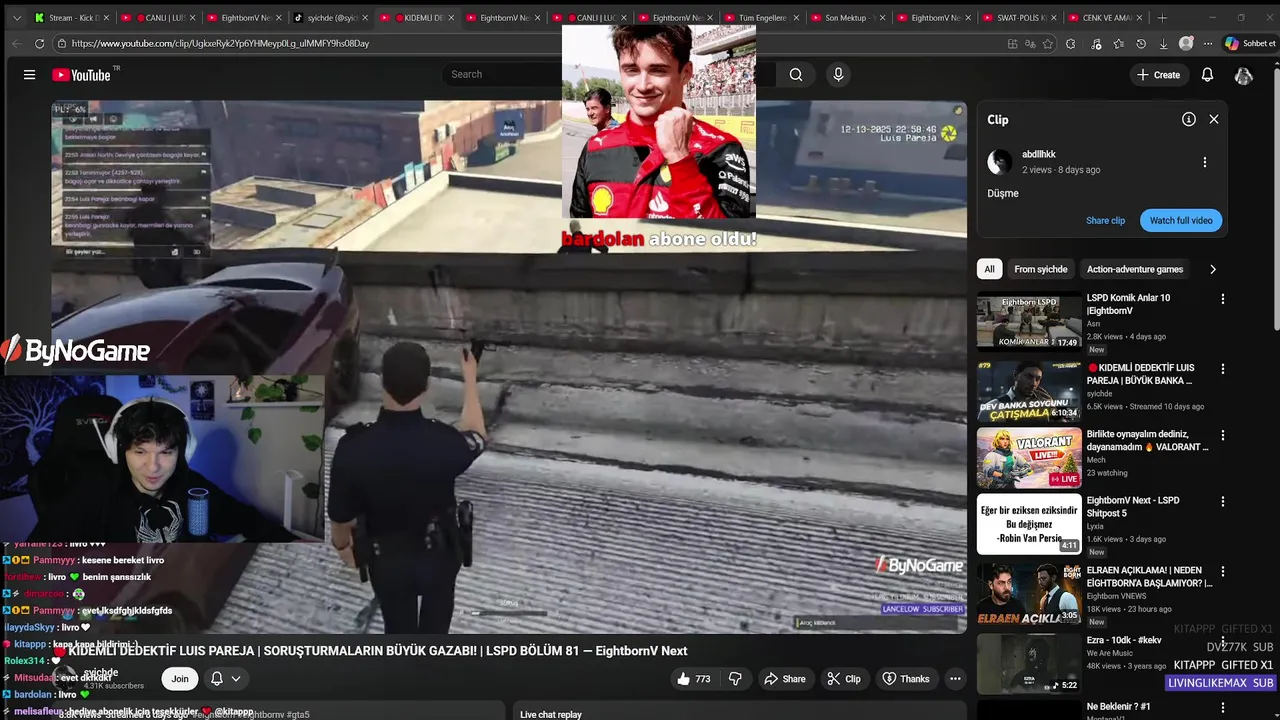Click the browser address bar URL

coord(220,43)
